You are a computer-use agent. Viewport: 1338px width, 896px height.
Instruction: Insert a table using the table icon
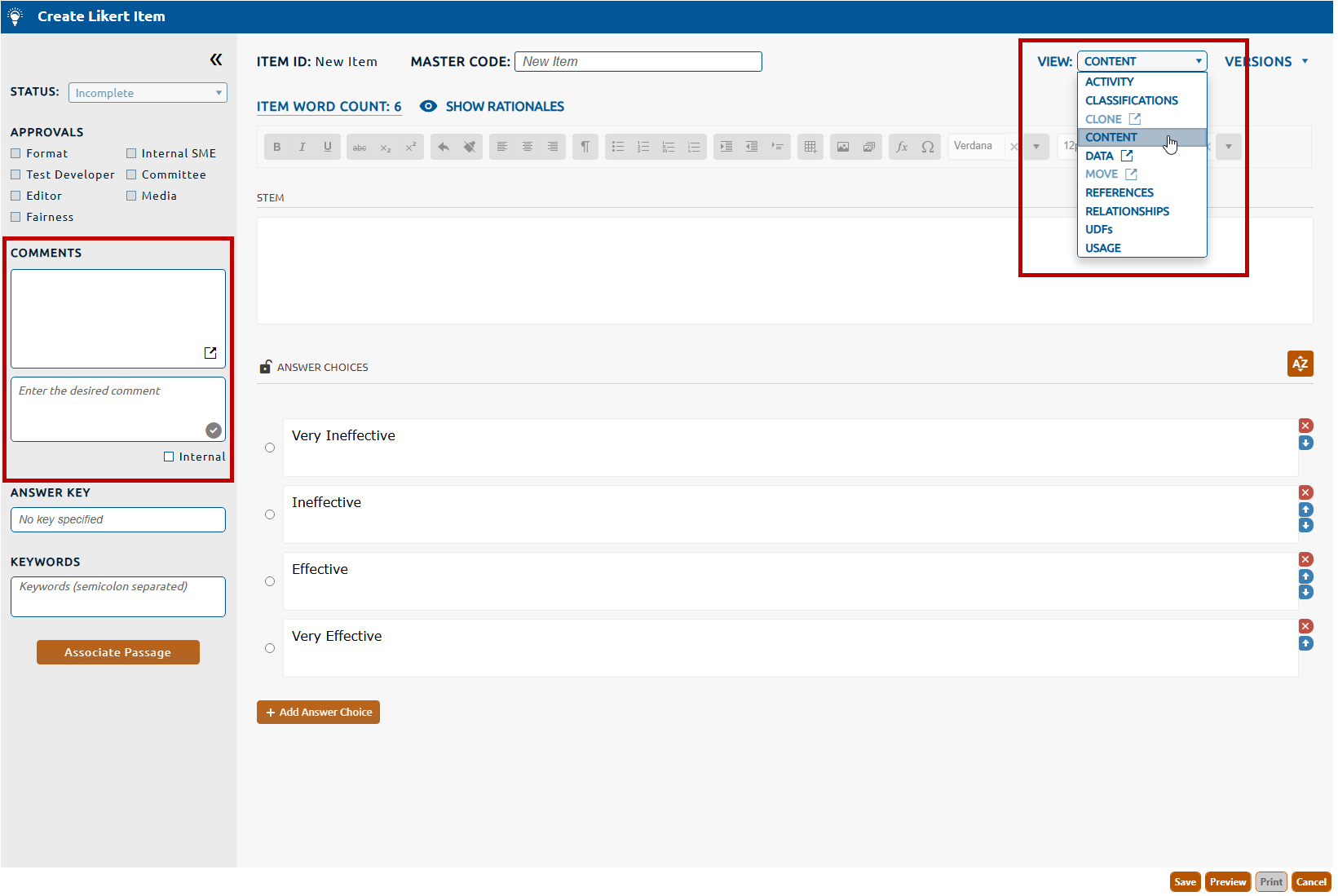point(810,147)
